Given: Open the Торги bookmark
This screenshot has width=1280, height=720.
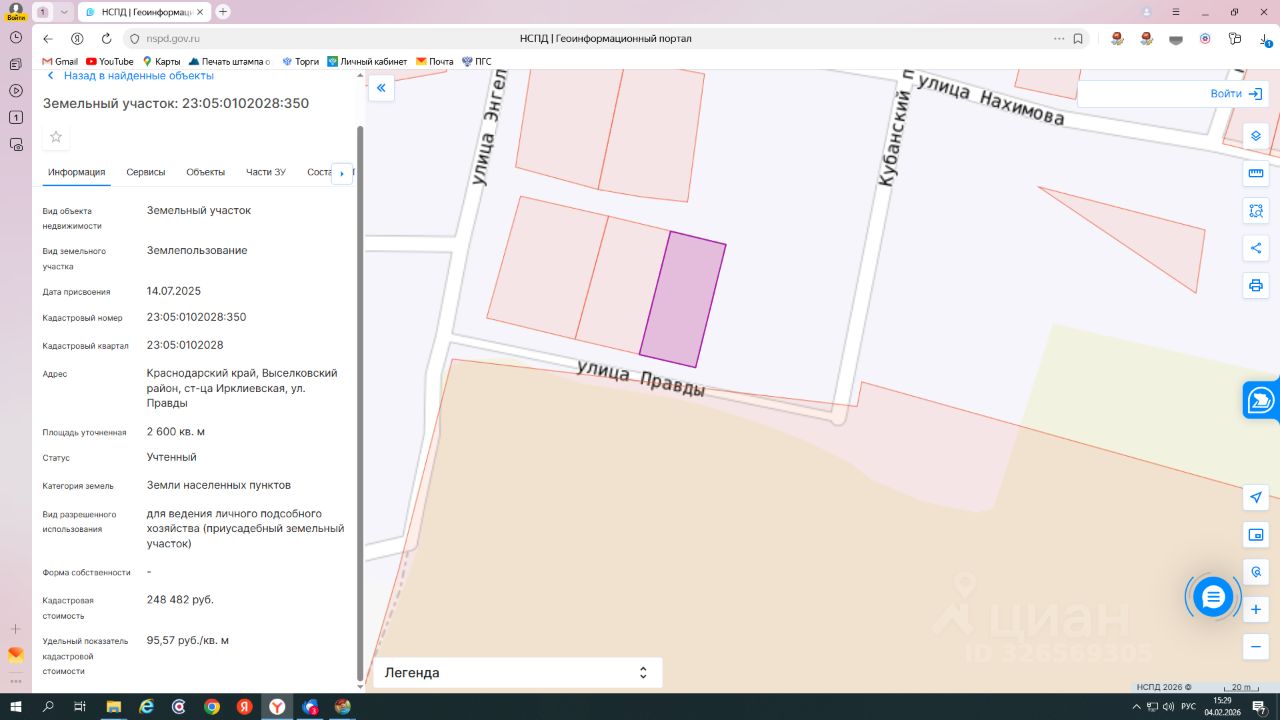Looking at the screenshot, I should pos(301,62).
